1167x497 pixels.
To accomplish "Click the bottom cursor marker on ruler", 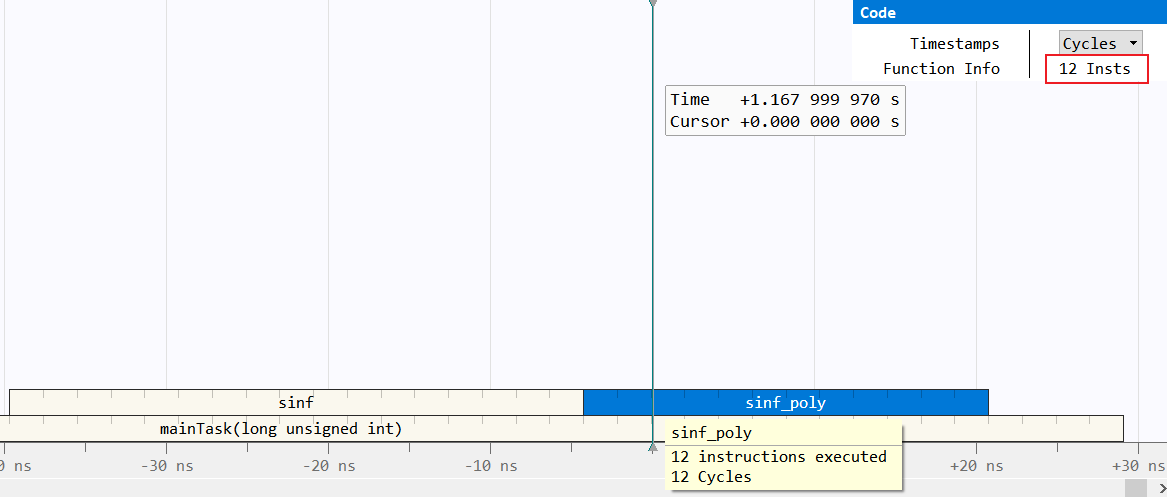I will 653,447.
